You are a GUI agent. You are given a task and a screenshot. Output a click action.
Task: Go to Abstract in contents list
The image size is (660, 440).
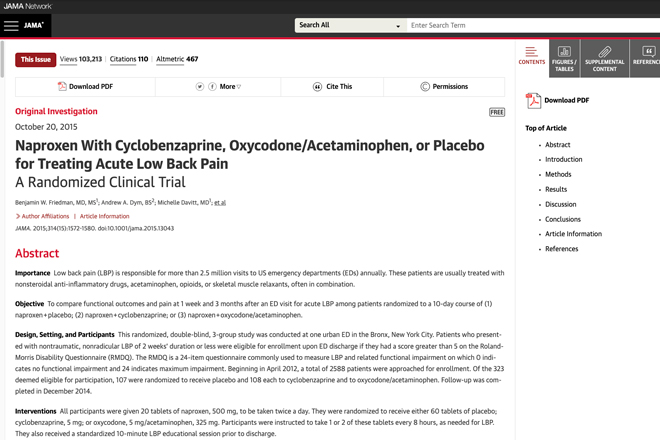[x=558, y=145]
